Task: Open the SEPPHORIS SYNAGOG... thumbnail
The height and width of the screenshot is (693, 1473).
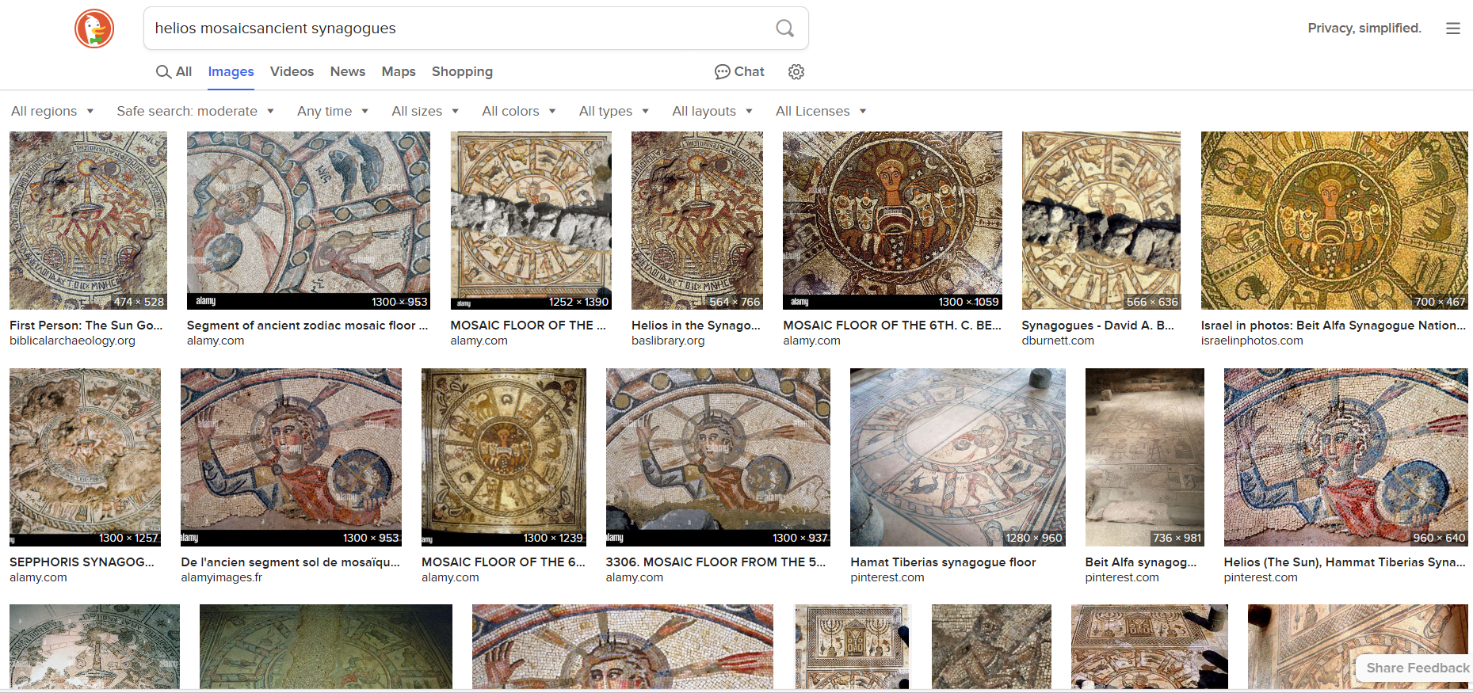Action: click(x=85, y=457)
